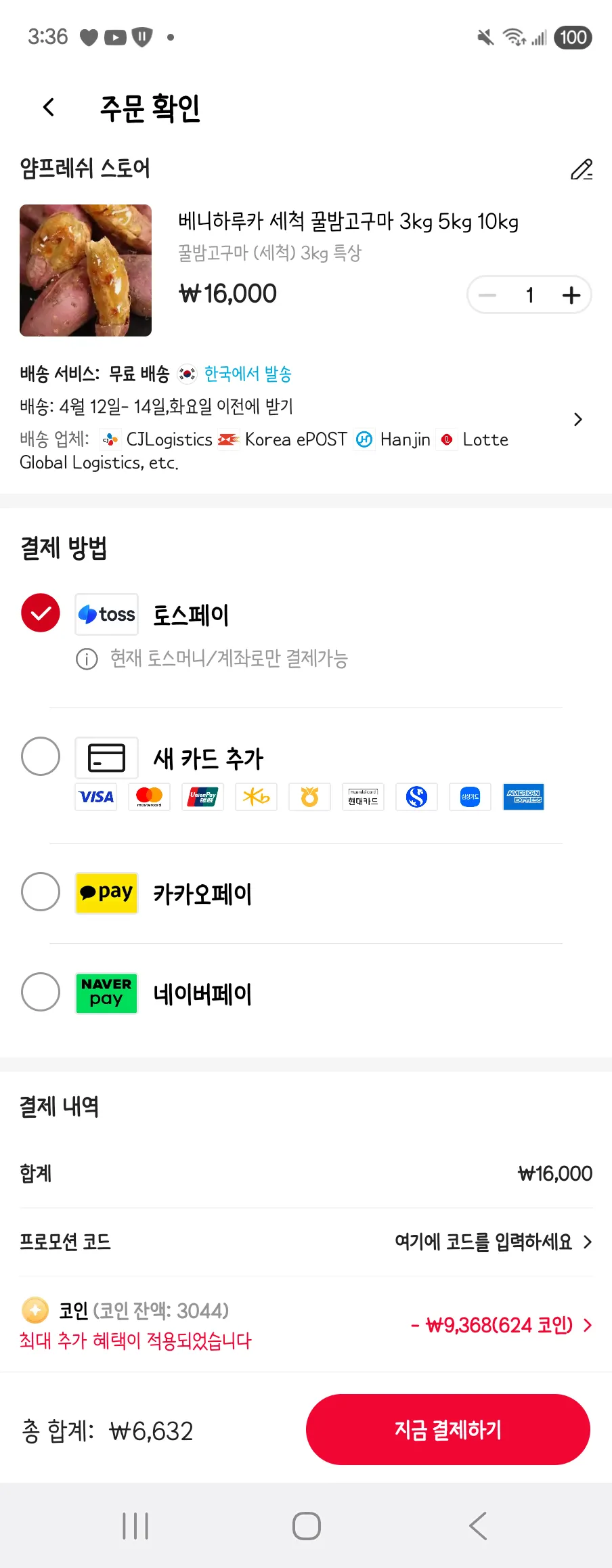Tap the Naver pay logo icon
The height and width of the screenshot is (1568, 612).
pyautogui.click(x=106, y=993)
